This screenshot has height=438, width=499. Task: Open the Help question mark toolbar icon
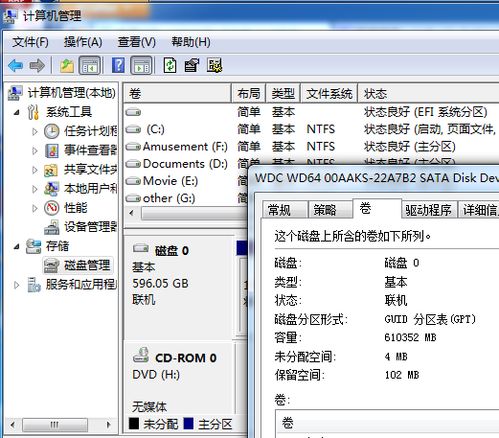118,65
